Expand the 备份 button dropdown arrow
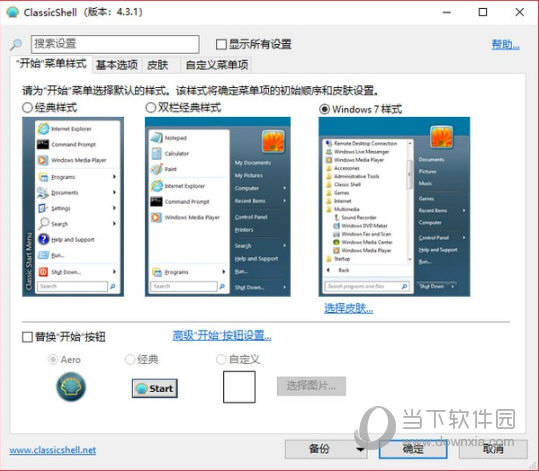The image size is (539, 471). (360, 449)
